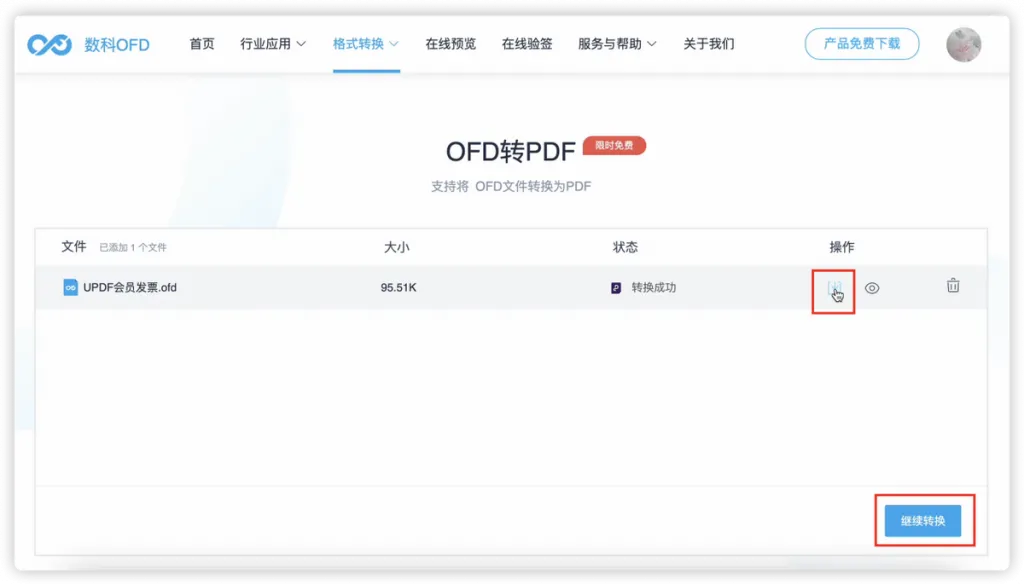1024x585 pixels.
Task: Open the user avatar profile
Action: point(963,44)
